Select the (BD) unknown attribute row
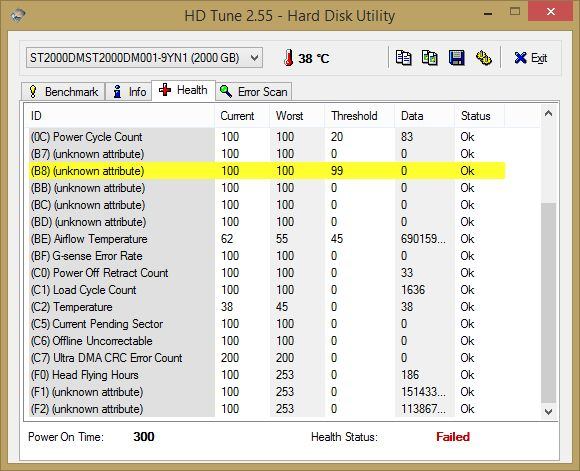The height and width of the screenshot is (471, 580). click(267, 222)
